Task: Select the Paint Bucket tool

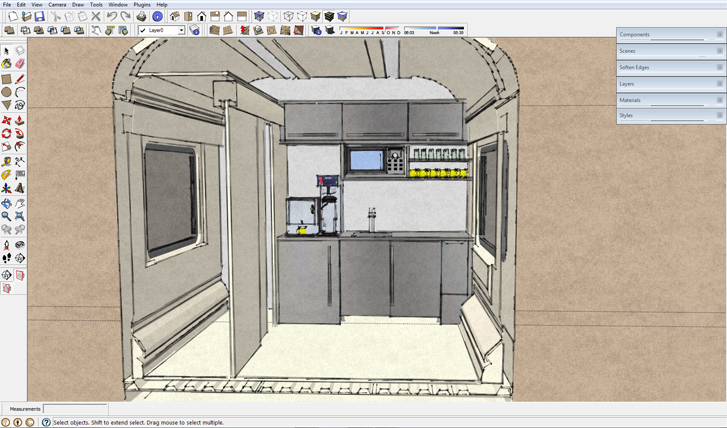Action: point(6,64)
